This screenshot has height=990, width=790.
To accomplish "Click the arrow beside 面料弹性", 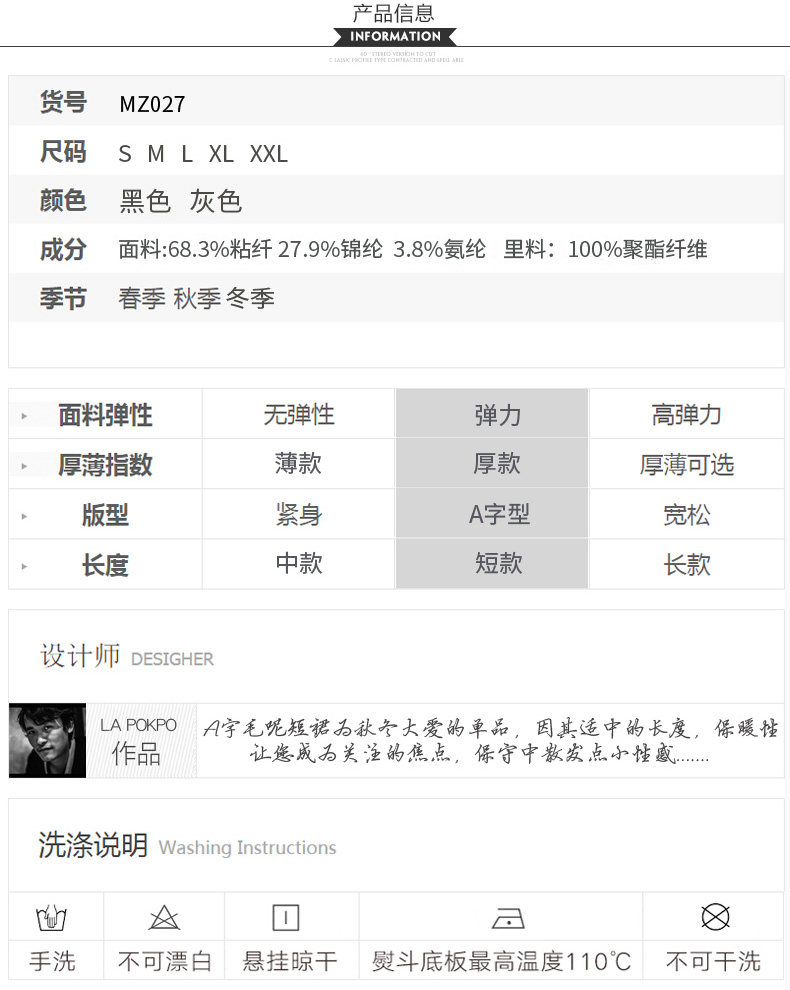I will click(x=24, y=416).
